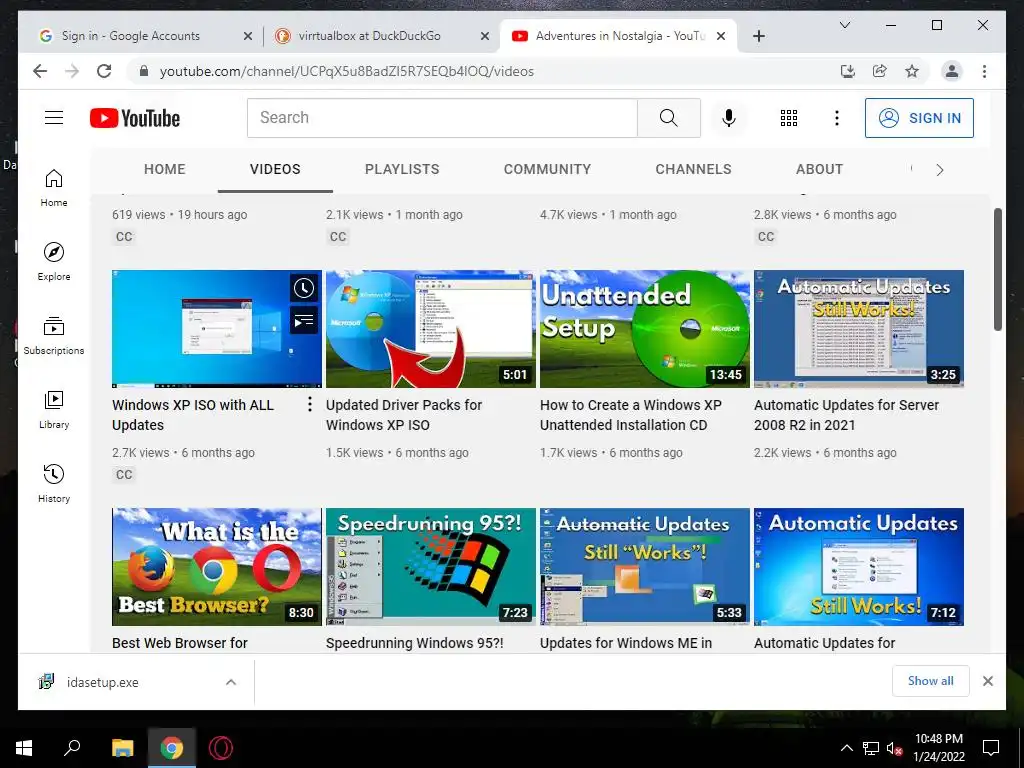The height and width of the screenshot is (768, 1024).
Task: Open the Windows Start menu
Action: click(24, 748)
